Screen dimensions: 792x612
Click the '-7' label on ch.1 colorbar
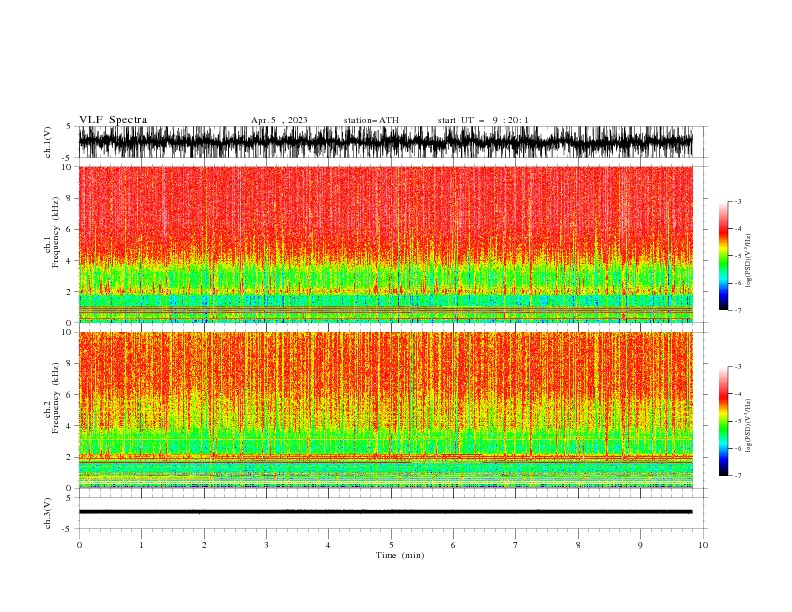(737, 310)
